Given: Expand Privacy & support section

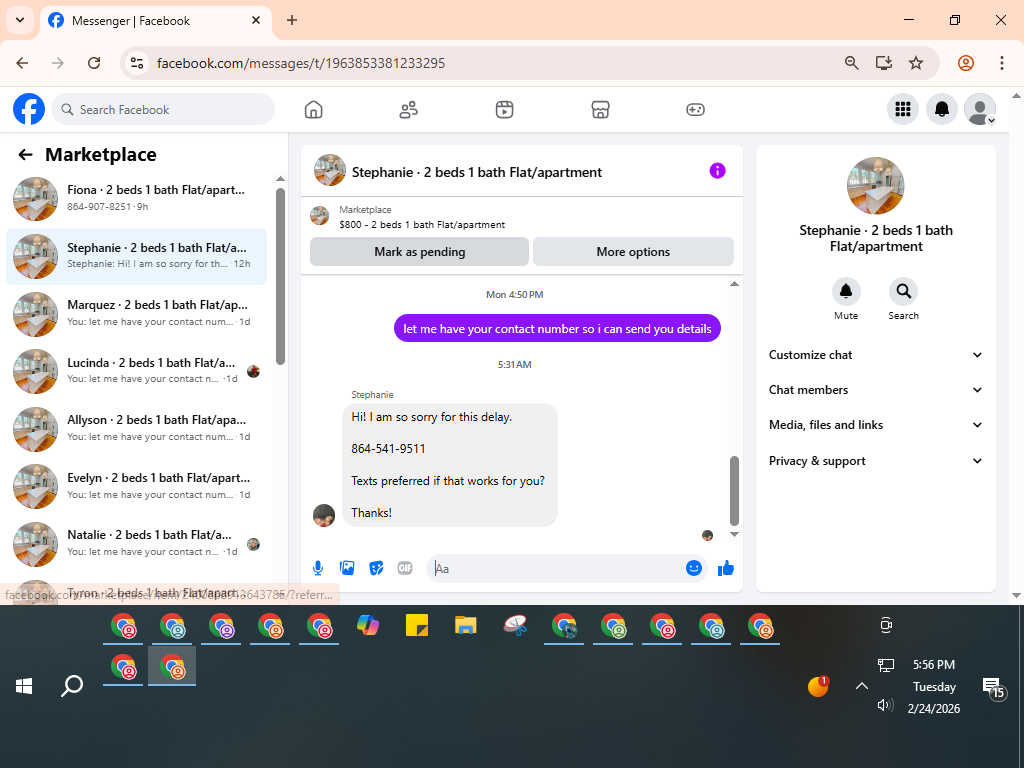Looking at the screenshot, I should [x=875, y=460].
